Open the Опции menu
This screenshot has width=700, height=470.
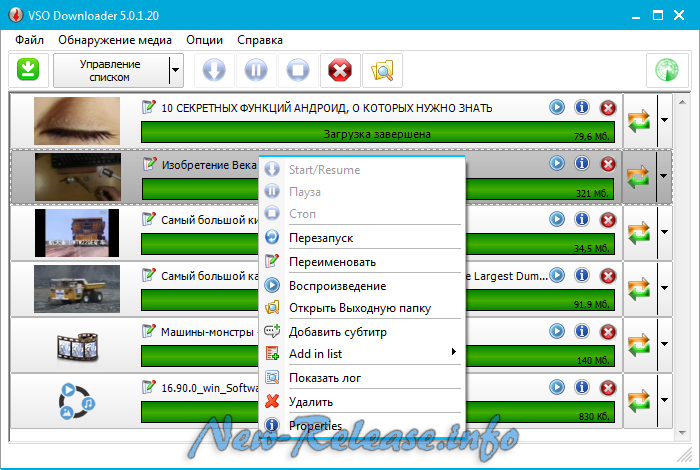204,40
